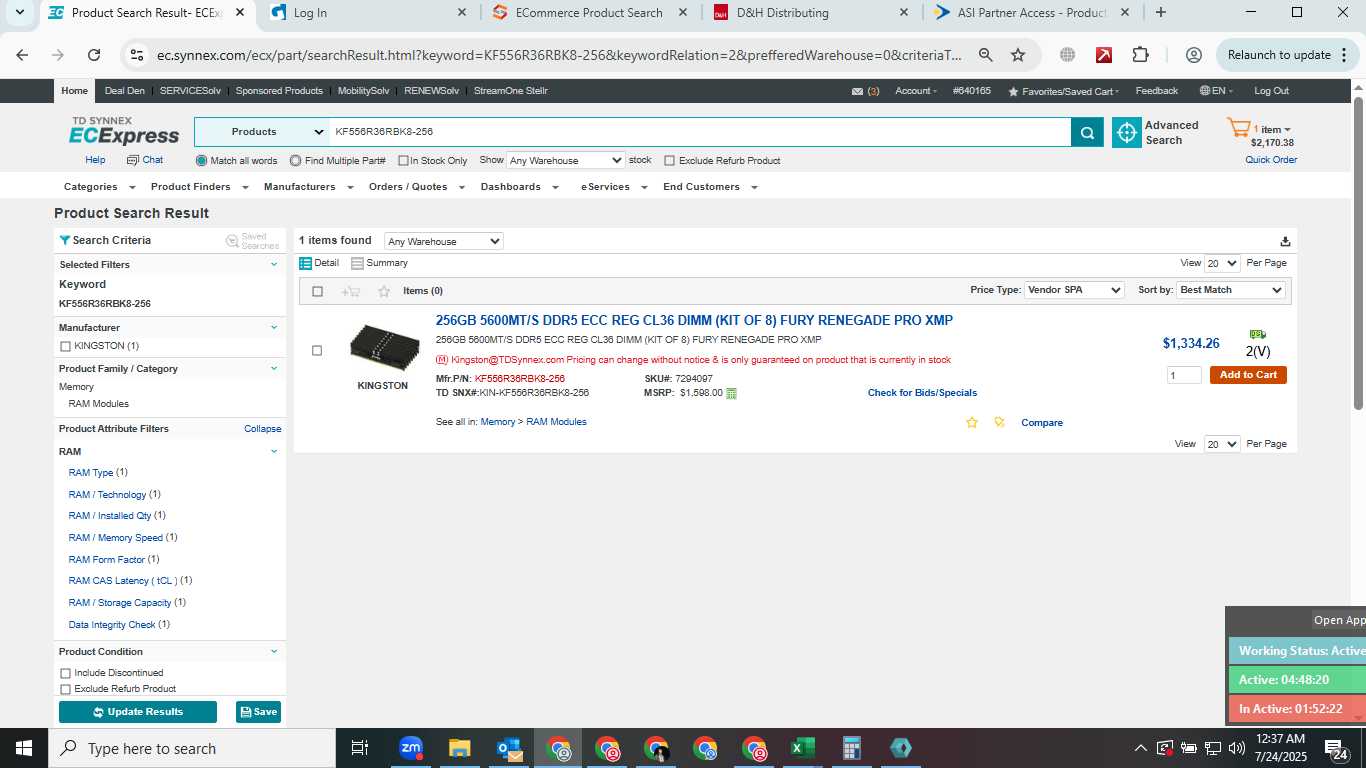The height and width of the screenshot is (768, 1366).
Task: Open Show Any Warehouse dropdown near stock
Action: pos(565,160)
